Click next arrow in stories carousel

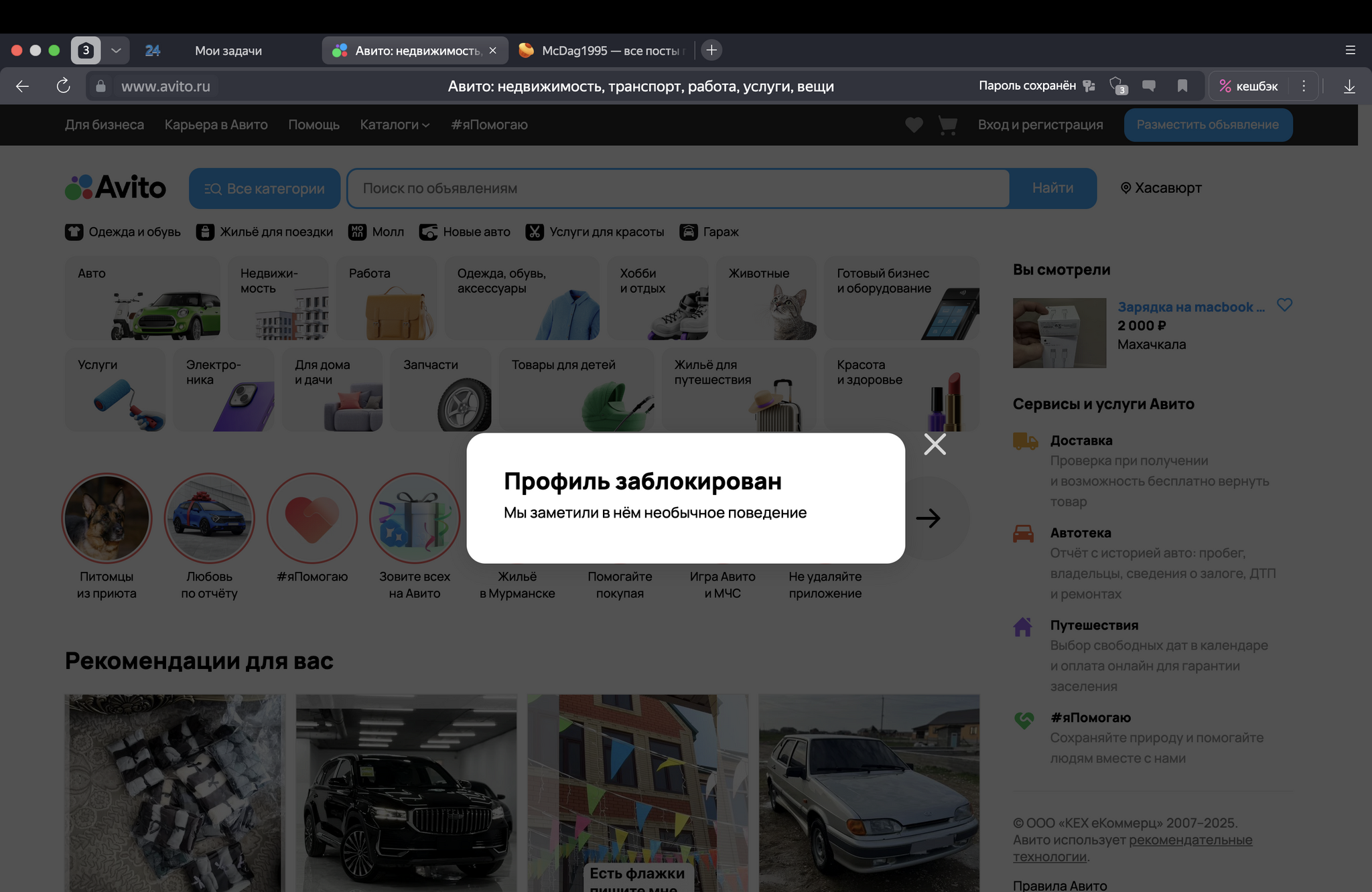pyautogui.click(x=928, y=518)
